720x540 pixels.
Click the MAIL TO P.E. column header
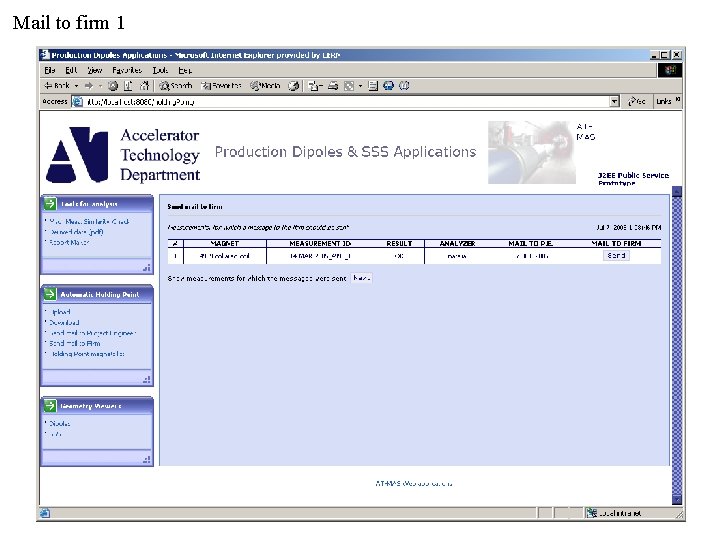(530, 243)
